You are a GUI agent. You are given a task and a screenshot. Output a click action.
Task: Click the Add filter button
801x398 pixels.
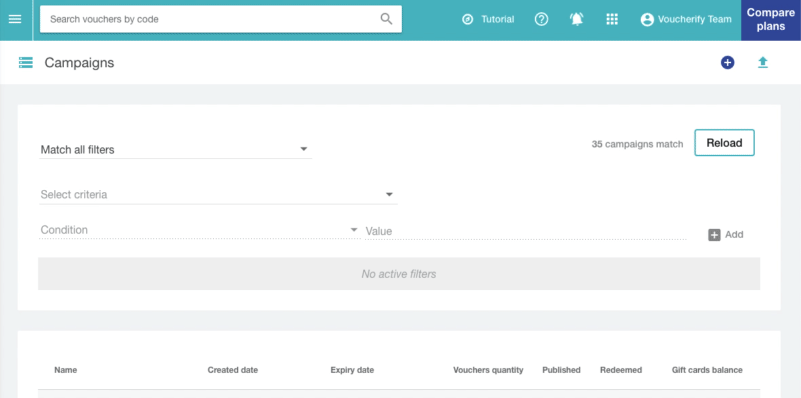(725, 235)
